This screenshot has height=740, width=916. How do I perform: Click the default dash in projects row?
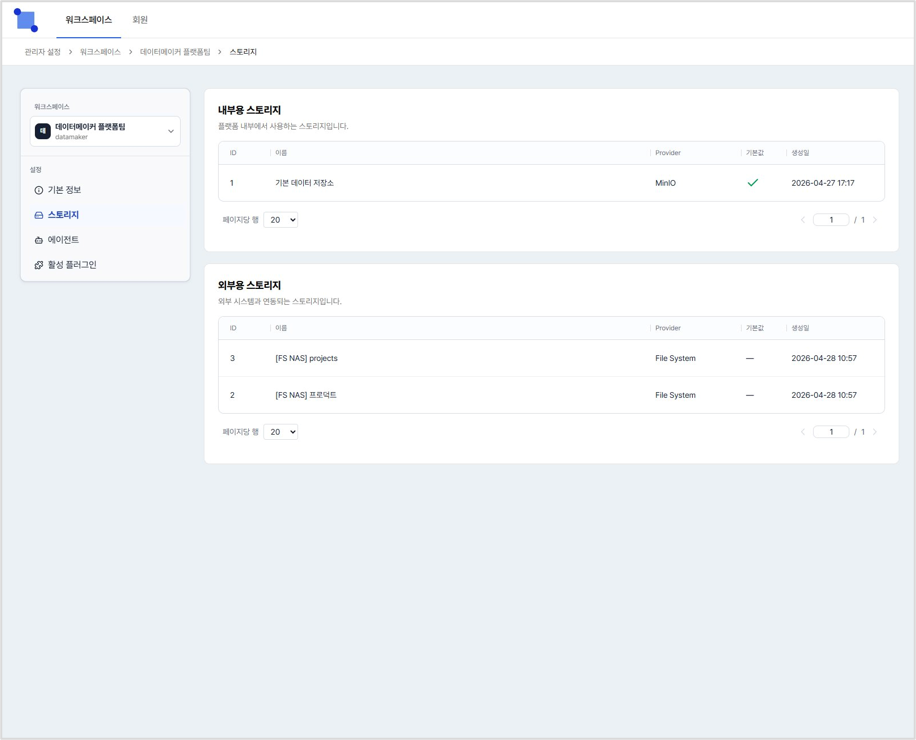click(750, 359)
